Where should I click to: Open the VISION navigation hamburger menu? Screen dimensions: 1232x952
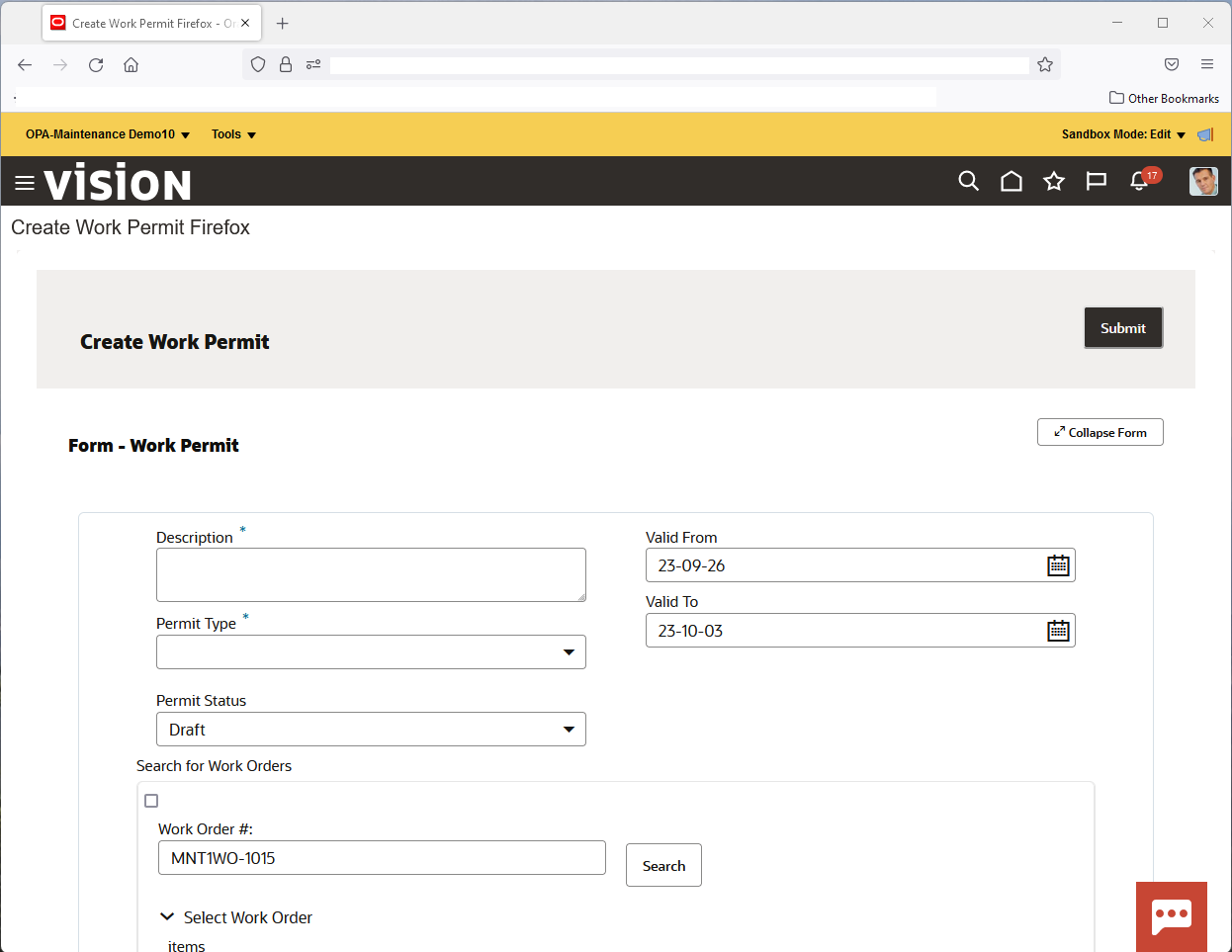coord(25,181)
